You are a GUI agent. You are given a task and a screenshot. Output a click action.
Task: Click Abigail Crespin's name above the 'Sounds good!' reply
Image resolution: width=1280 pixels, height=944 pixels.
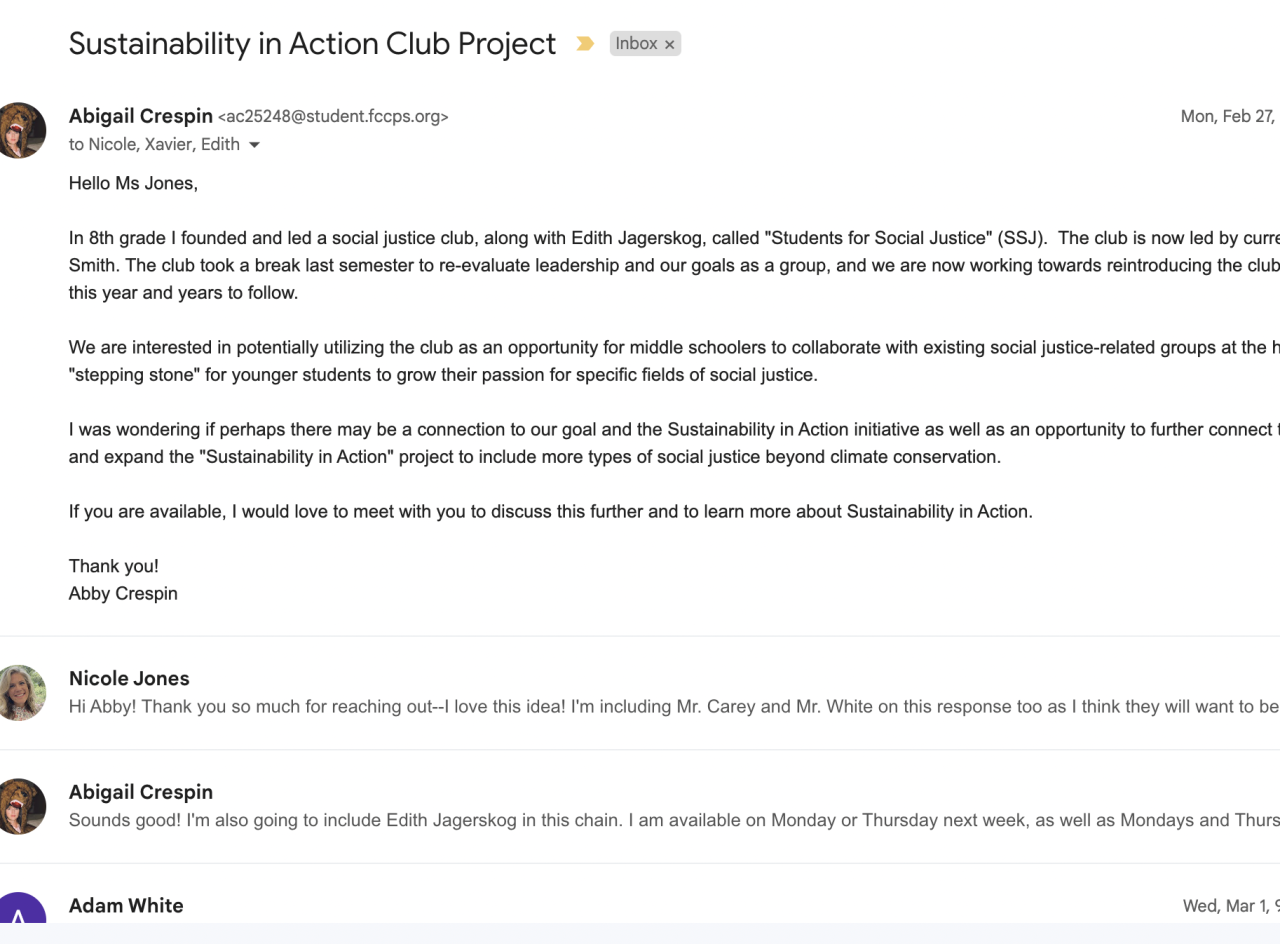pyautogui.click(x=141, y=792)
